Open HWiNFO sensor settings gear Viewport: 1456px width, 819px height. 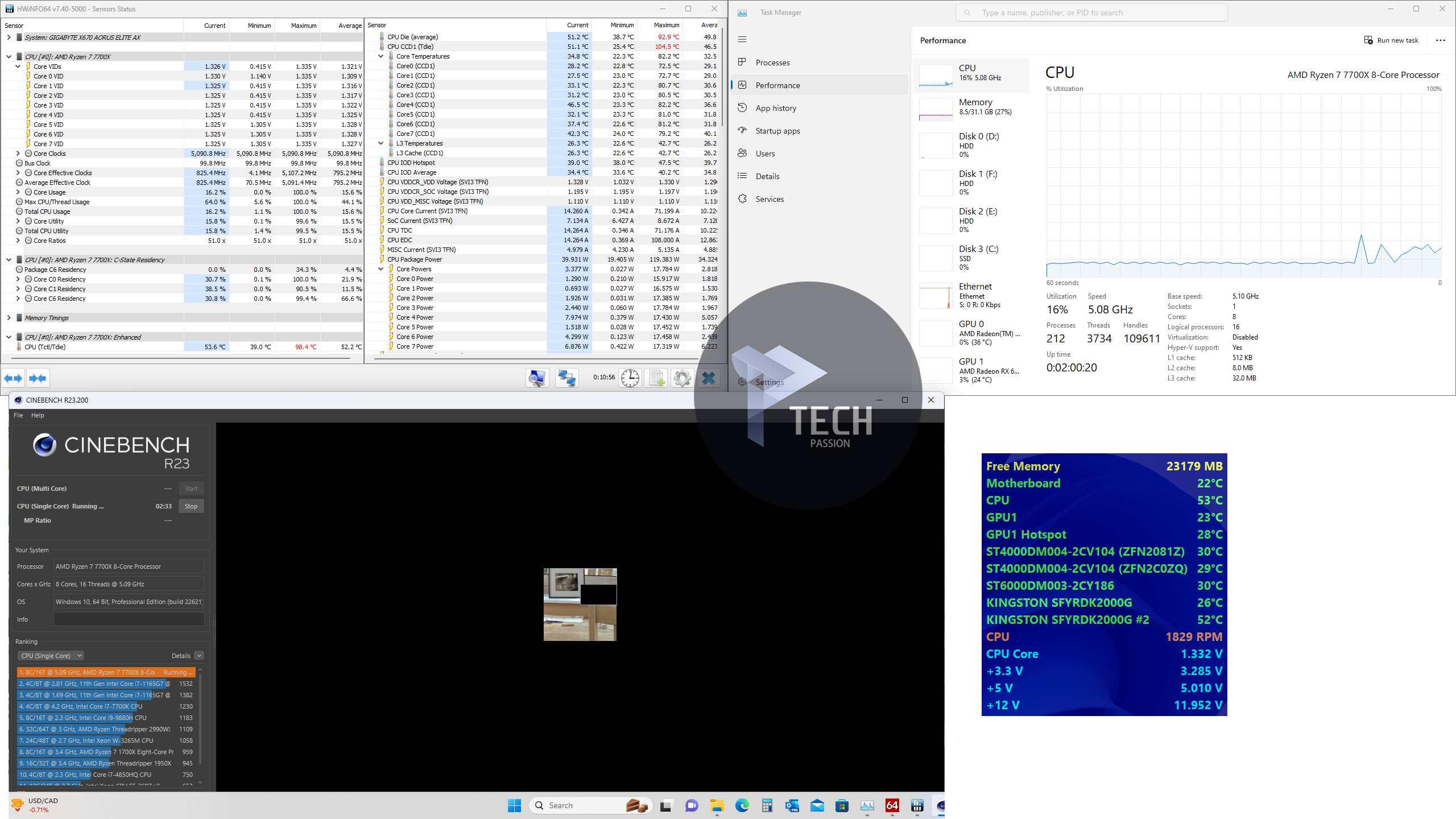click(682, 378)
